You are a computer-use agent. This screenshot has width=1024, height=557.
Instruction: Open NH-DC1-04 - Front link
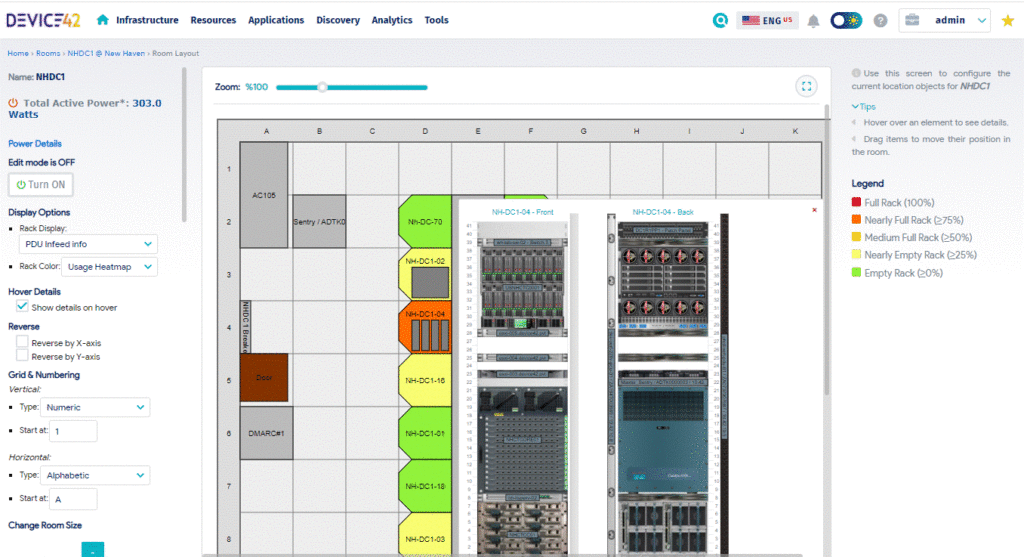(522, 212)
